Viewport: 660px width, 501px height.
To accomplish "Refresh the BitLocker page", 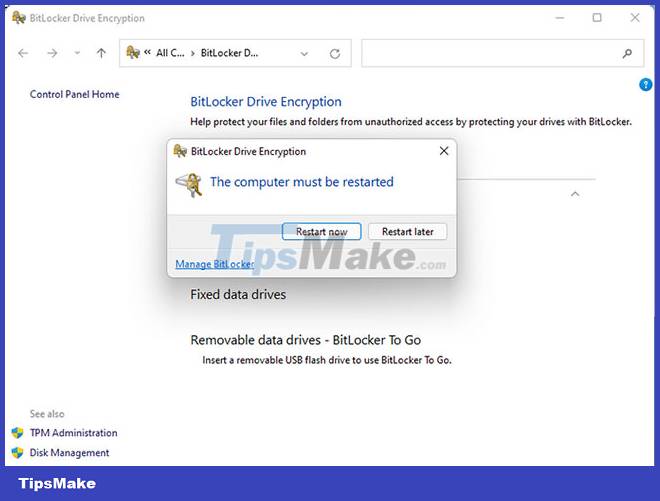I will [x=335, y=53].
